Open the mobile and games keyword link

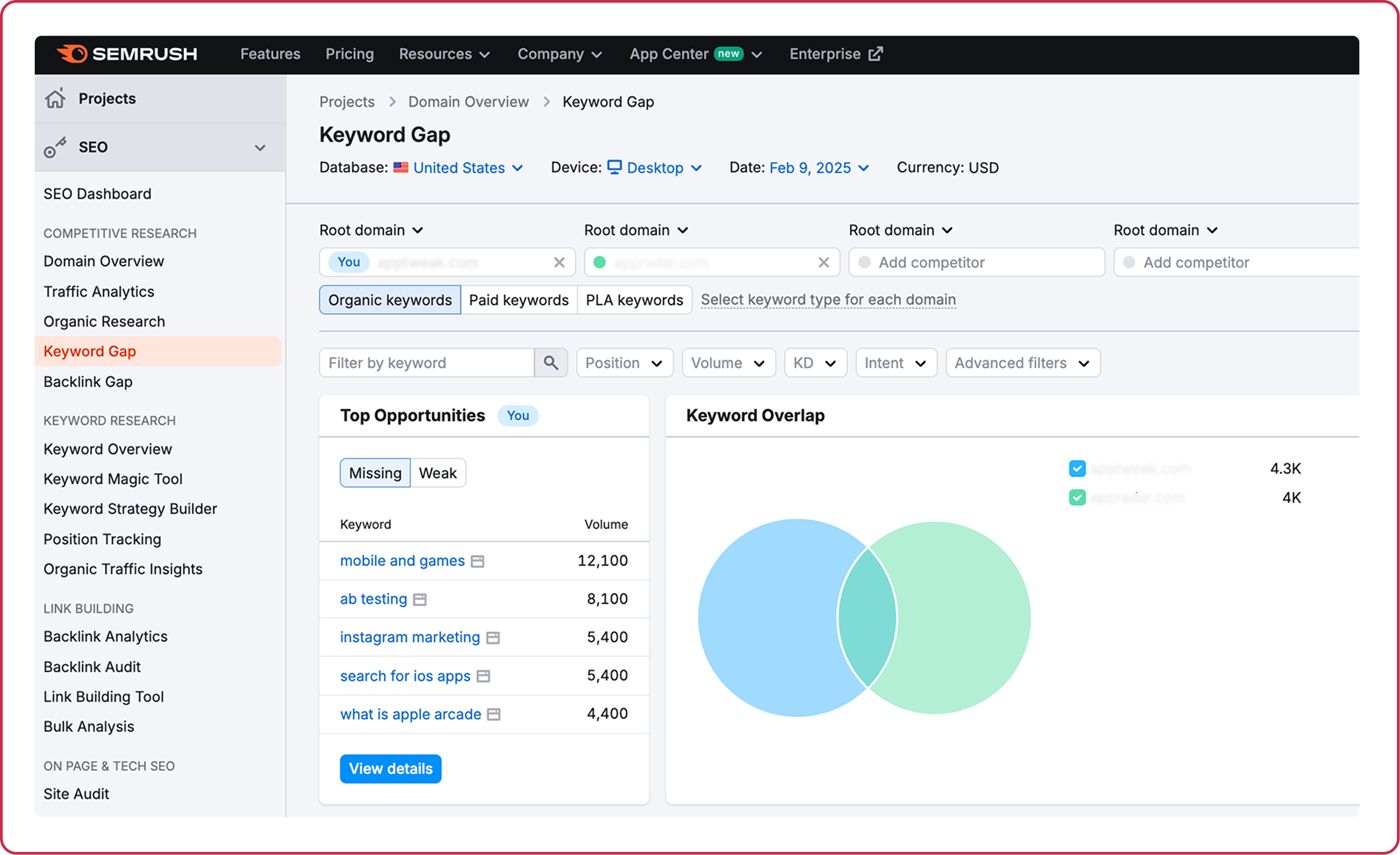[x=402, y=561]
